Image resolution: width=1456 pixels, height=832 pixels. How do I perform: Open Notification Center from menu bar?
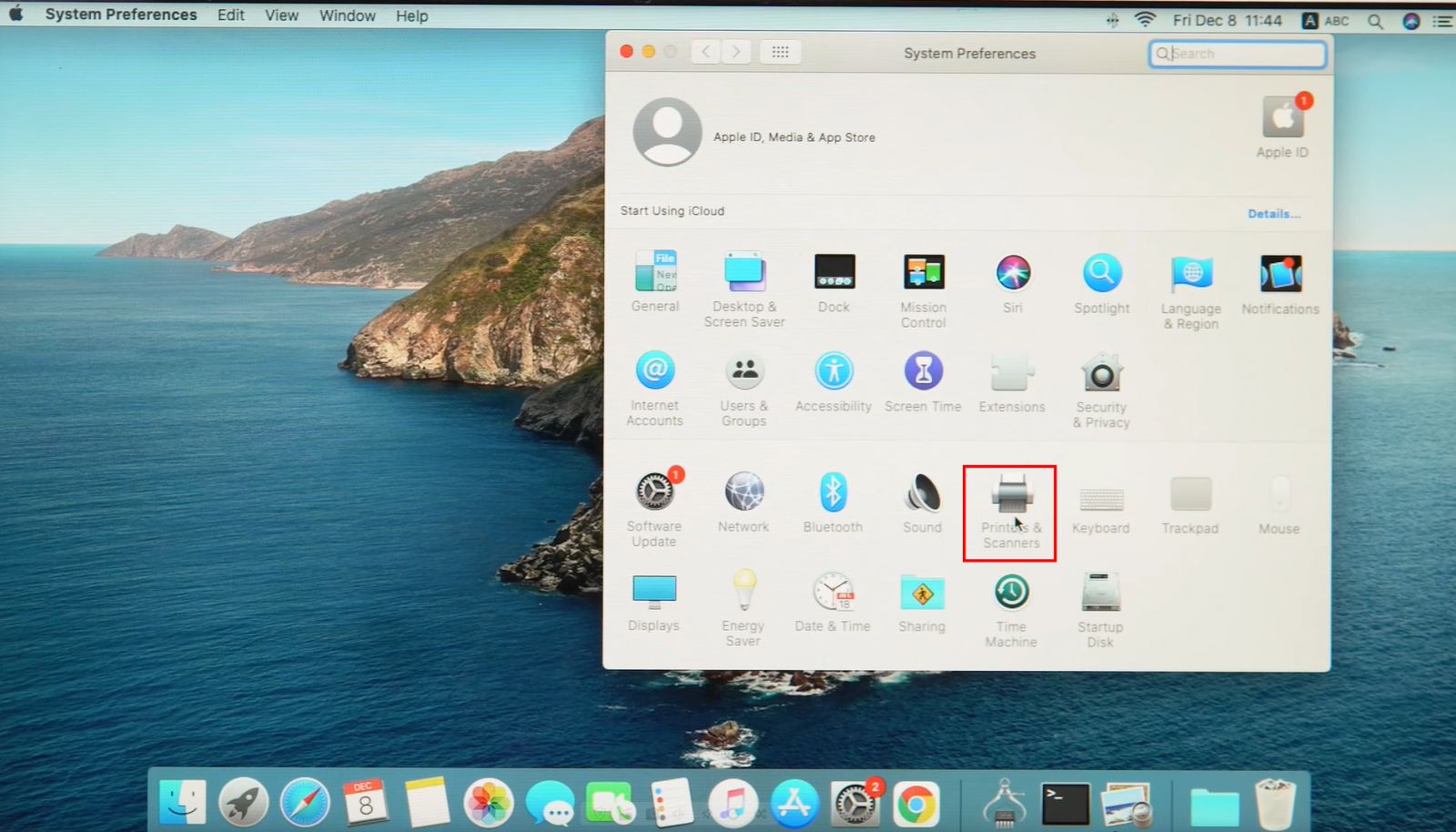[x=1442, y=21]
